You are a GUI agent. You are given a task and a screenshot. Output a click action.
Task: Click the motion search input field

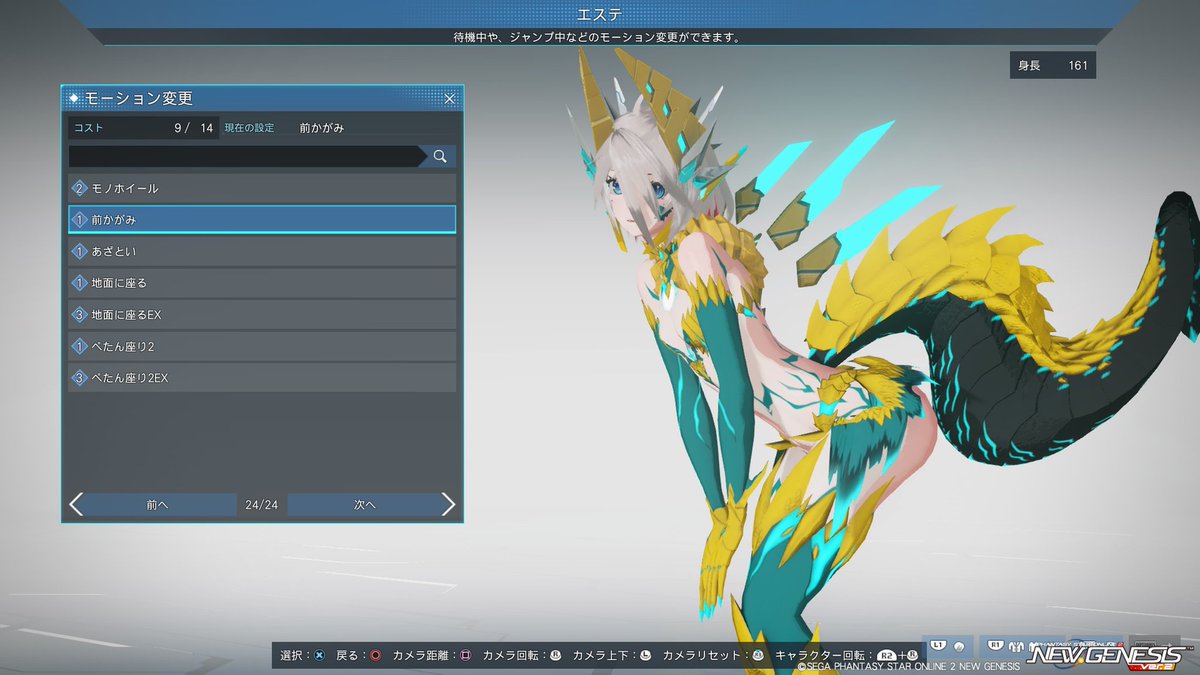click(247, 156)
